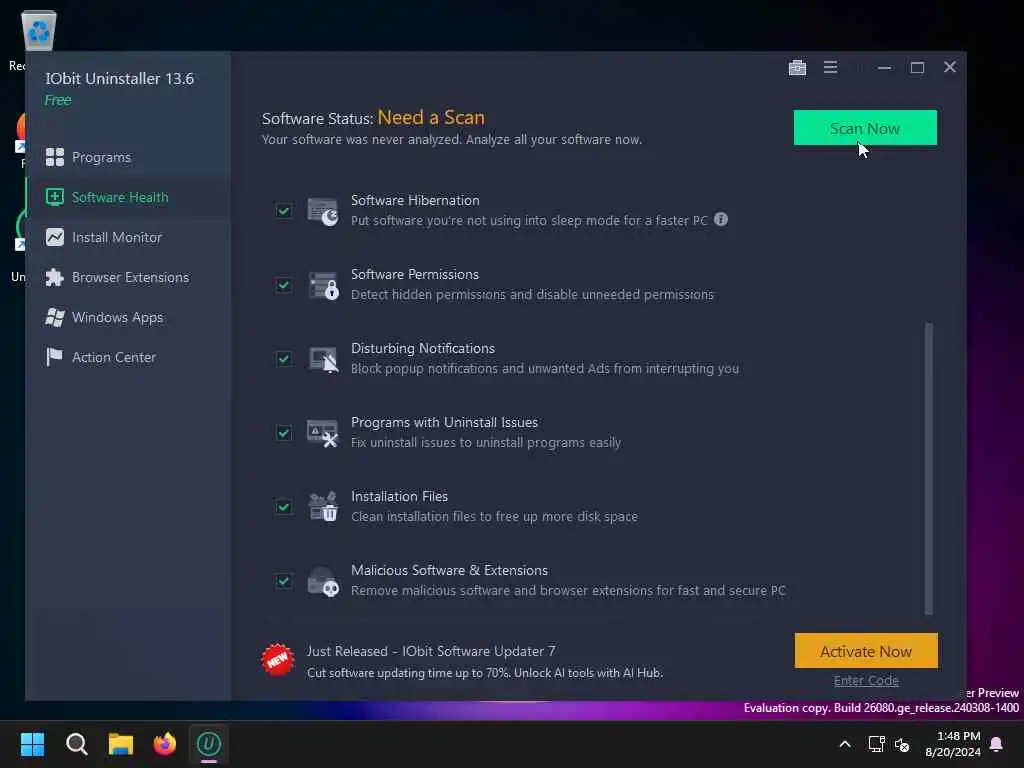Click the network status tray icon
Image resolution: width=1024 pixels, height=768 pixels.
tap(876, 744)
